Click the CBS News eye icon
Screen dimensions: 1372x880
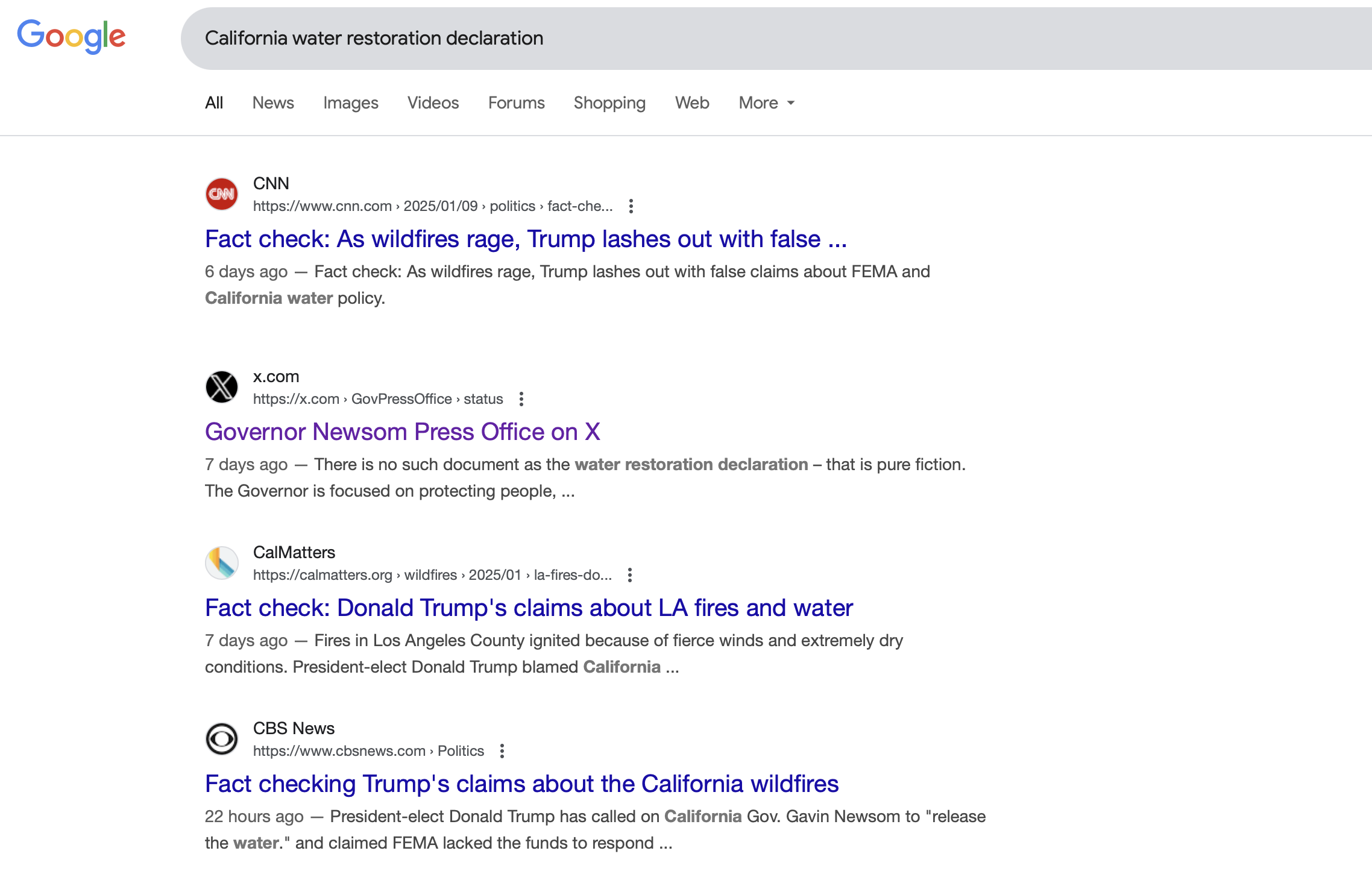pos(222,739)
